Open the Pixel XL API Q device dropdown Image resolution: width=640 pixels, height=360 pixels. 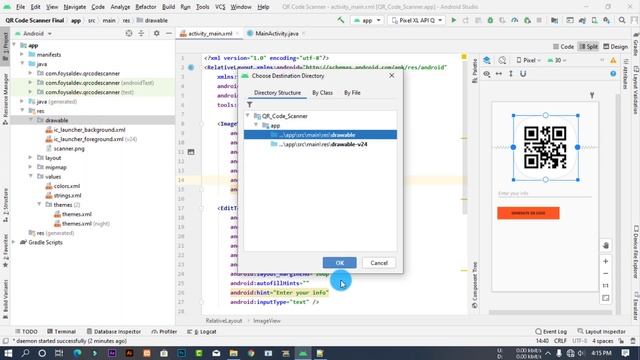[417, 20]
